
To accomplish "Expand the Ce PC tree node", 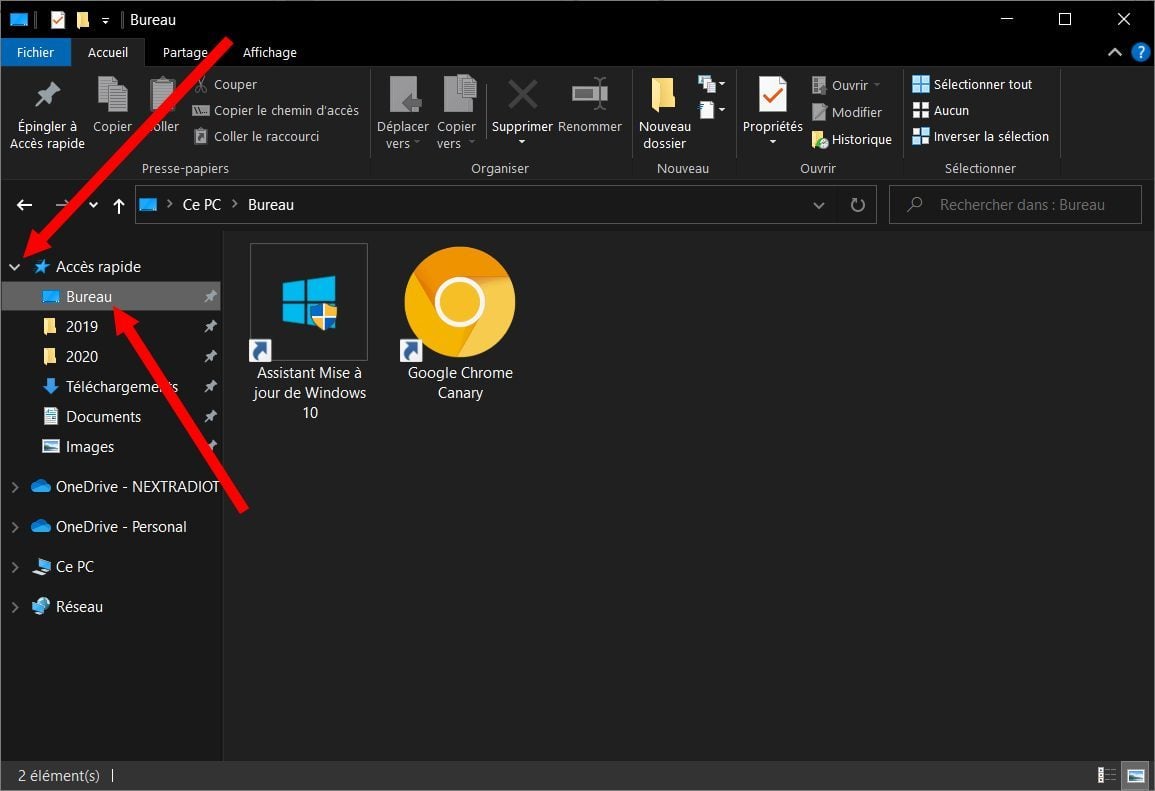I will (x=15, y=567).
